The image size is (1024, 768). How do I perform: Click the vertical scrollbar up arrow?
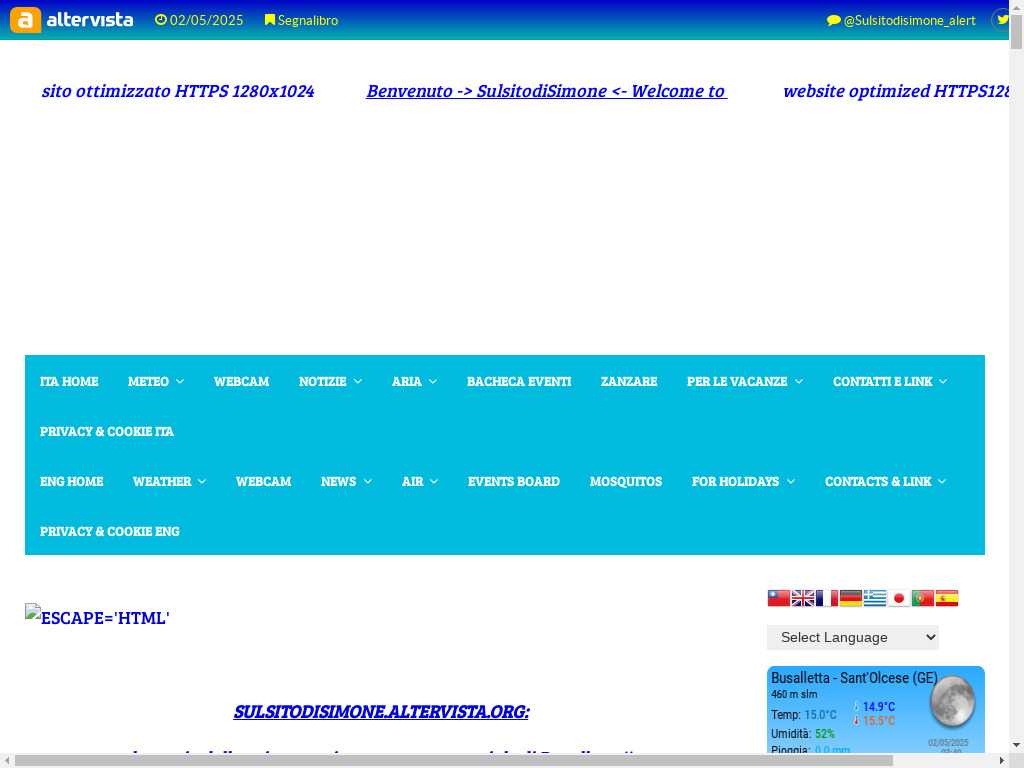point(1016,6)
